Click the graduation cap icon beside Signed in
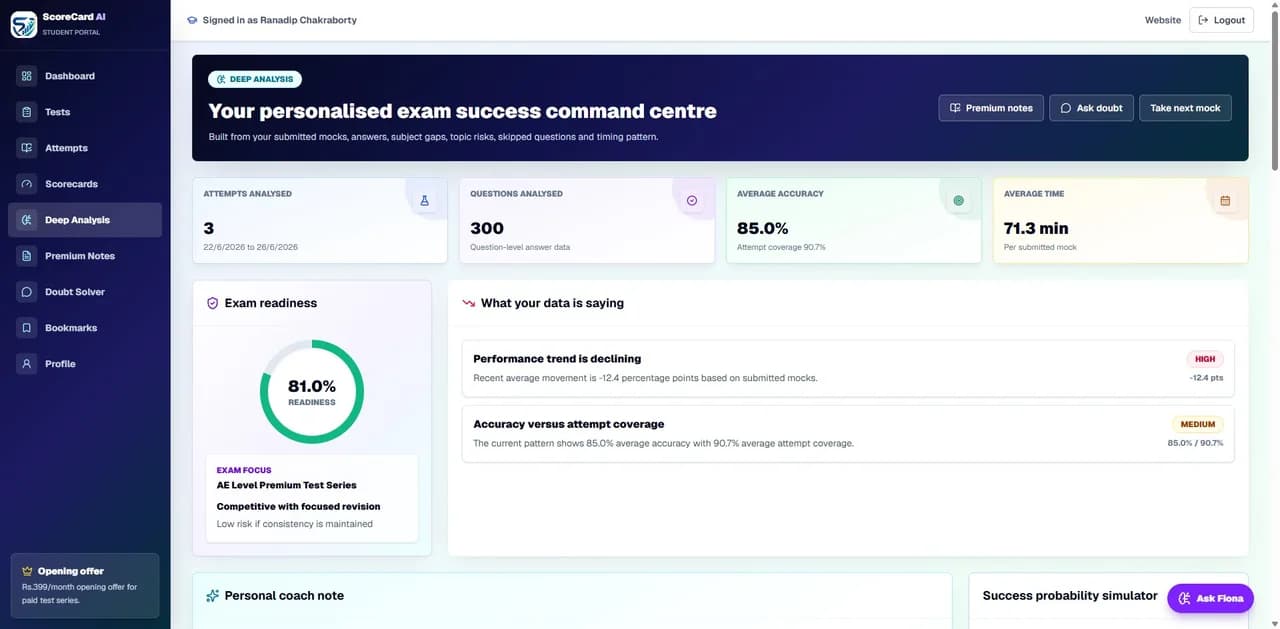 (192, 20)
